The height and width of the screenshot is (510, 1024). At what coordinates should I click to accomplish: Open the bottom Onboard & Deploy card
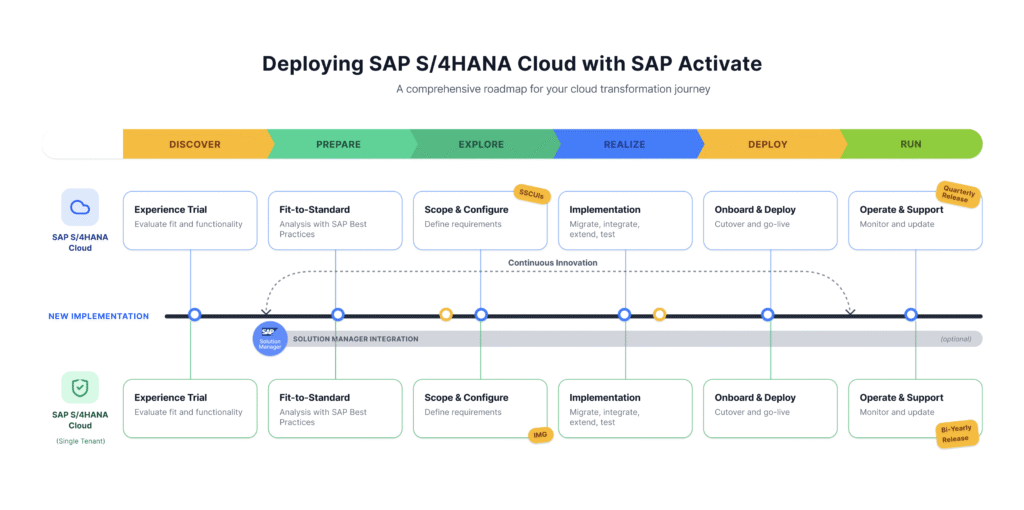(771, 408)
